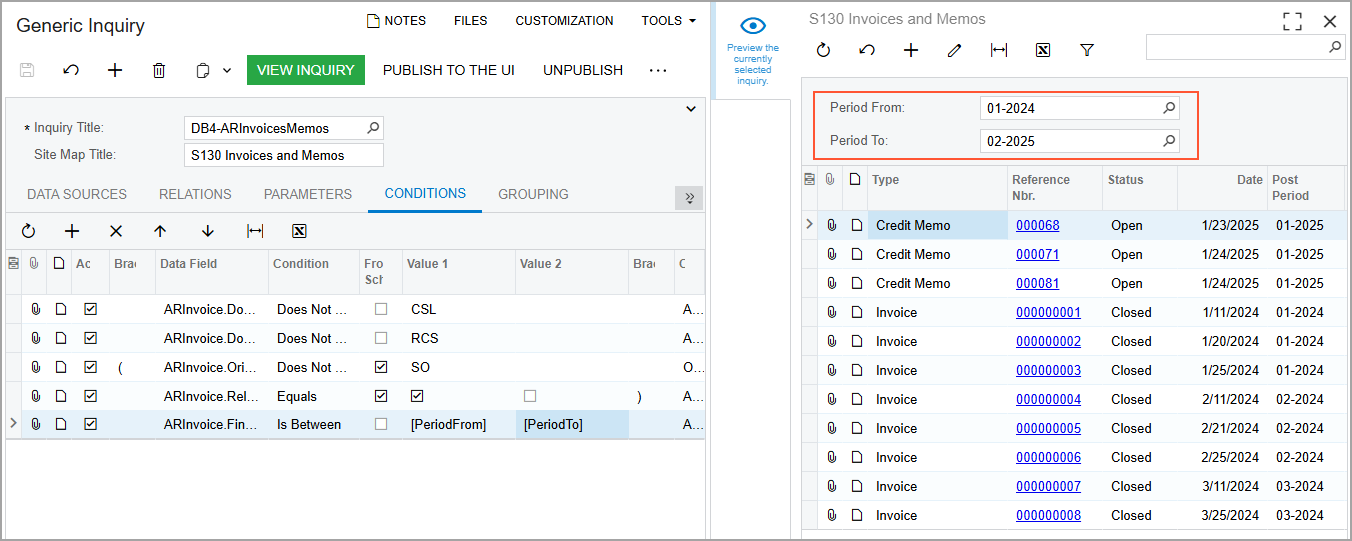Click the Undo icon in Generic Inquiry toolbar
This screenshot has height=541, width=1352.
(71, 70)
